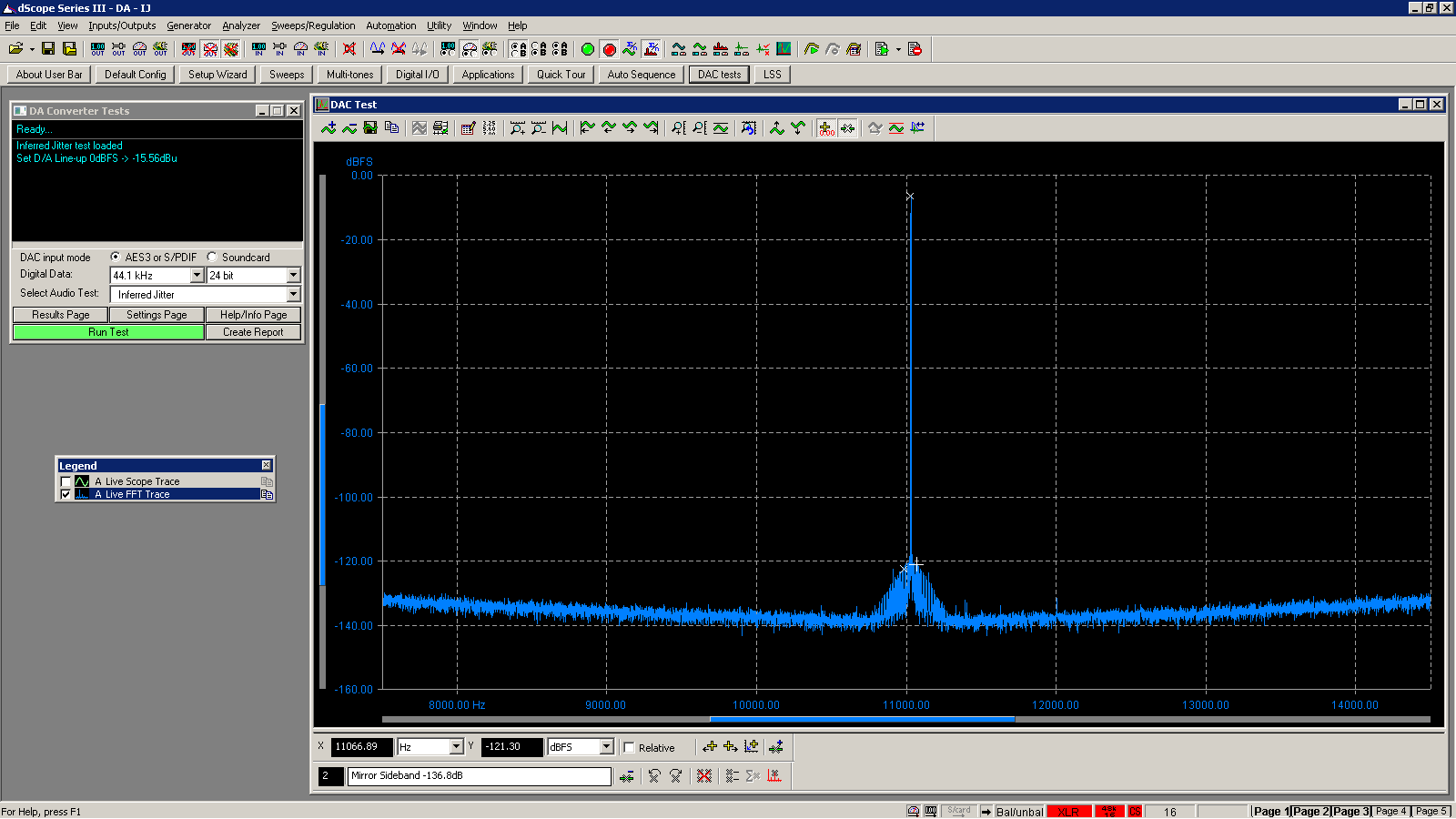
Task: Click the remove trace green minus icon
Action: point(349,128)
